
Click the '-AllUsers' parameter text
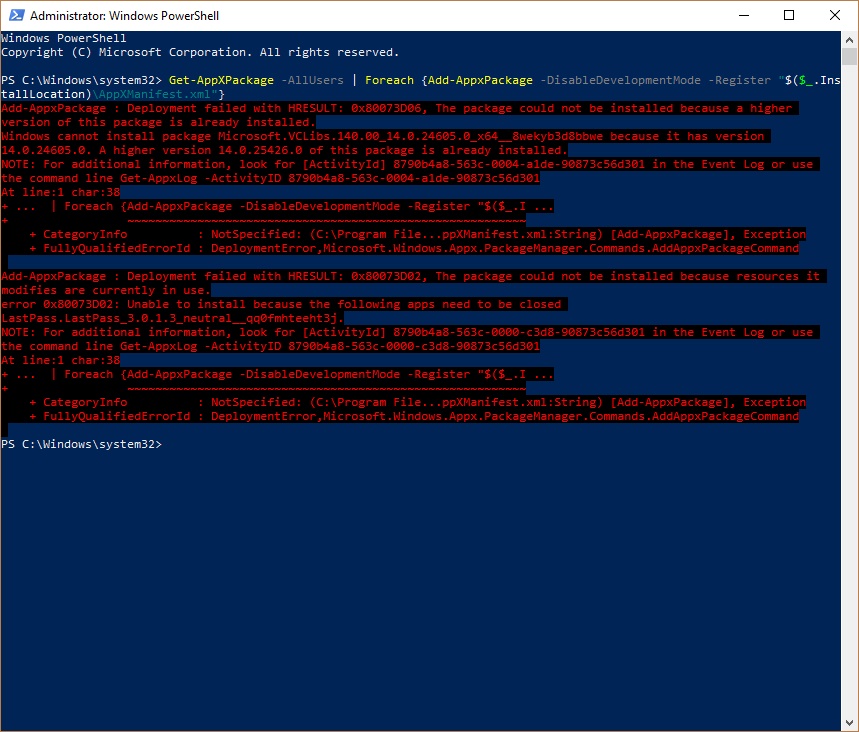312,80
